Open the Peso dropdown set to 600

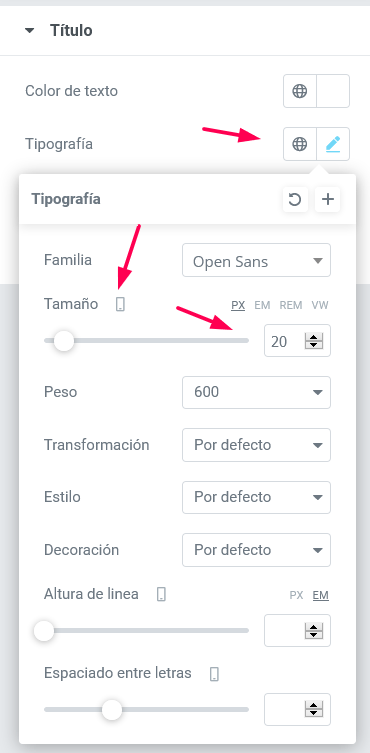click(x=257, y=392)
